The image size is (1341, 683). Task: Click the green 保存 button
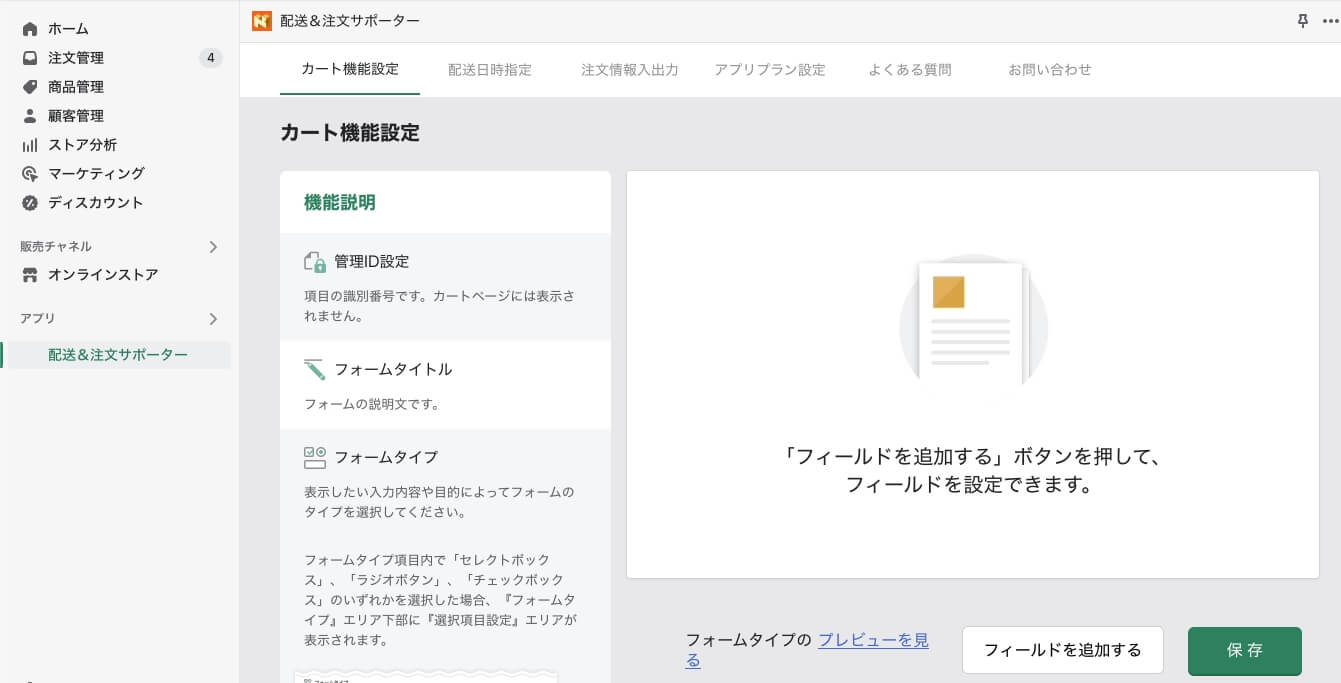click(x=1244, y=650)
